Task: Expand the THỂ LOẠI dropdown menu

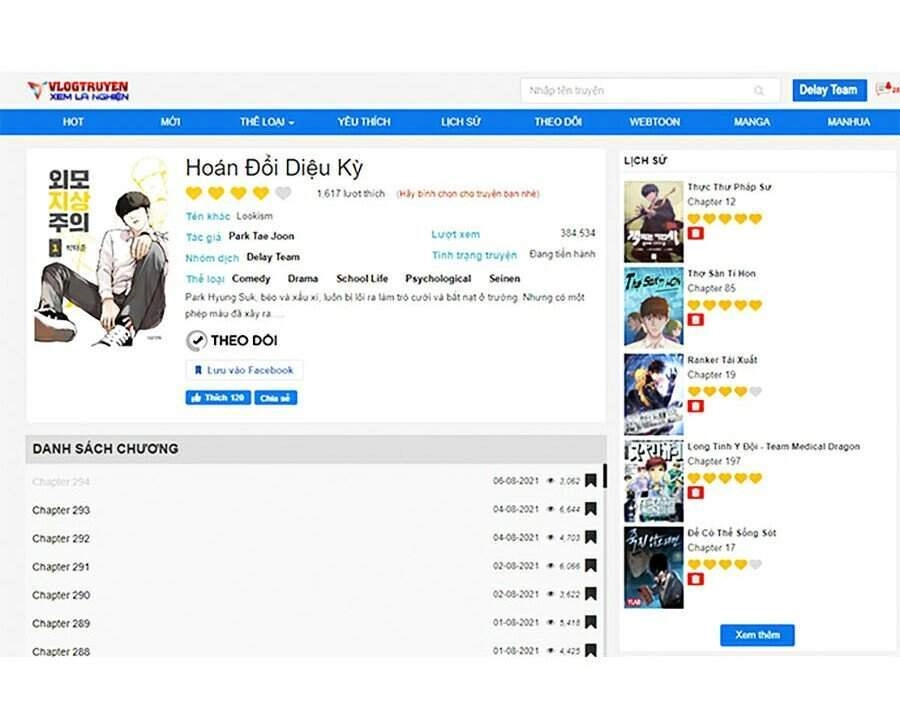Action: pyautogui.click(x=266, y=122)
